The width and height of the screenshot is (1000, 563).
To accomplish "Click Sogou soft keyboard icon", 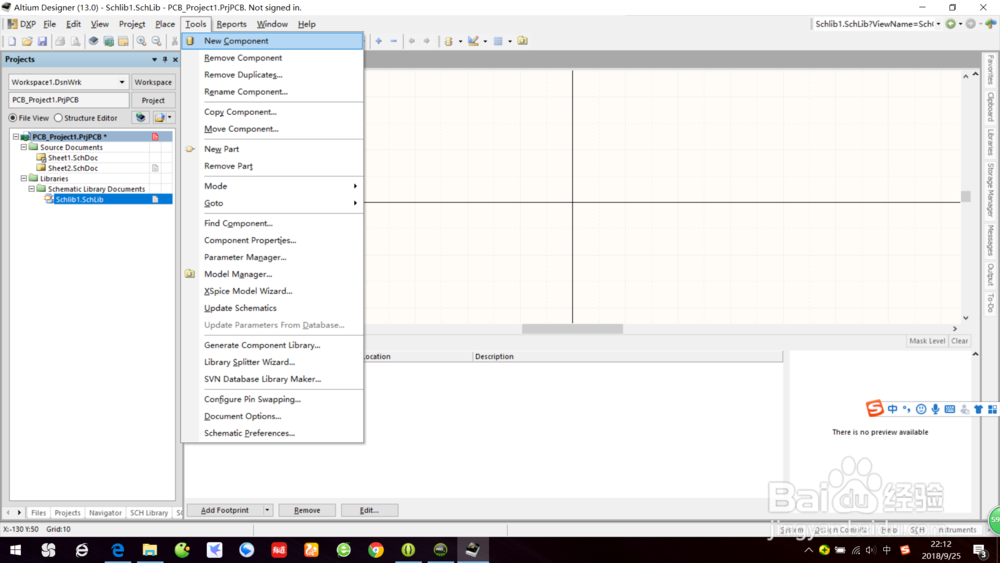I will pos(950,409).
